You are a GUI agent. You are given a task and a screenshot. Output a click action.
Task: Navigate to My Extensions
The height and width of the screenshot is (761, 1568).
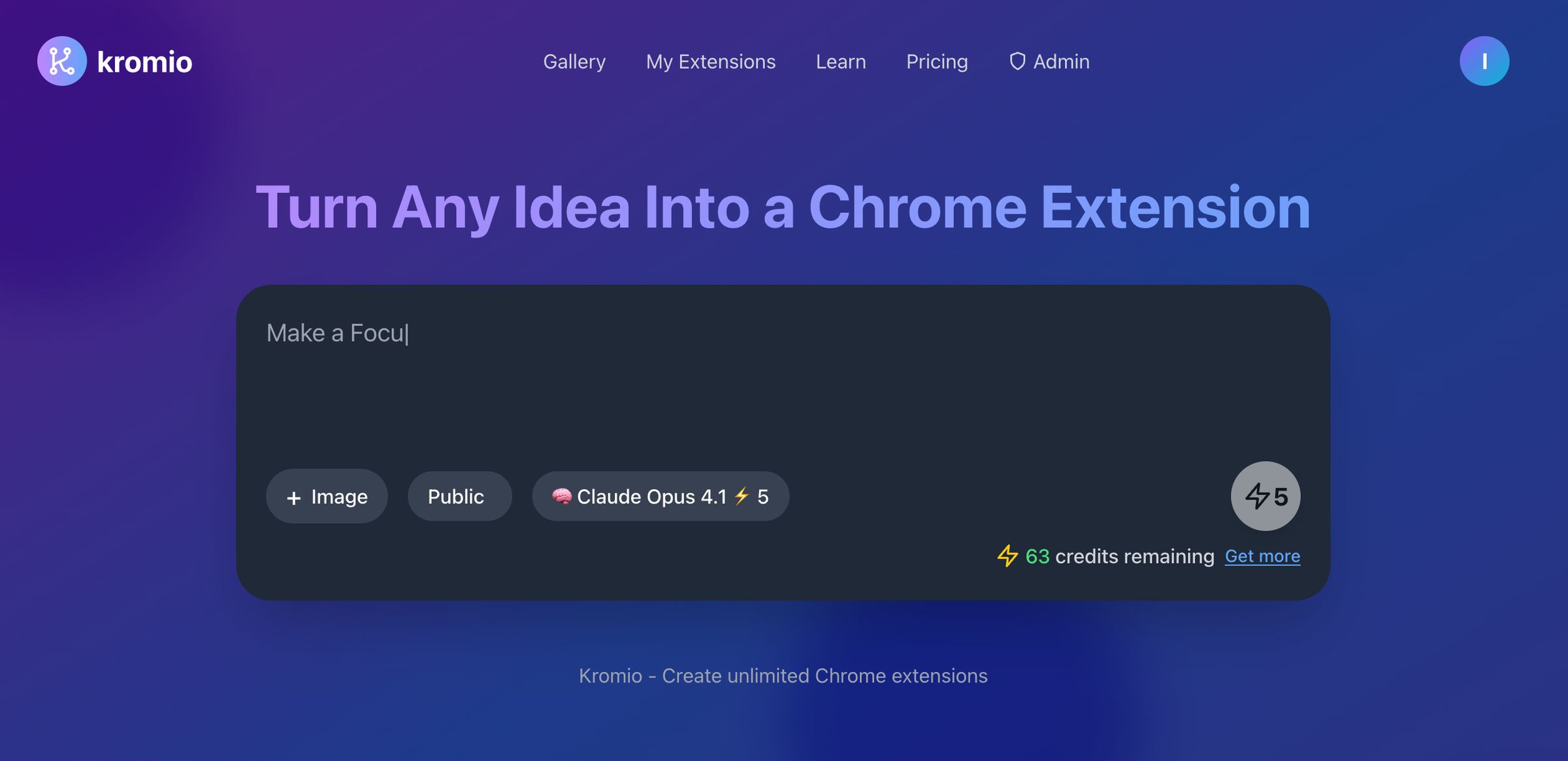[710, 61]
